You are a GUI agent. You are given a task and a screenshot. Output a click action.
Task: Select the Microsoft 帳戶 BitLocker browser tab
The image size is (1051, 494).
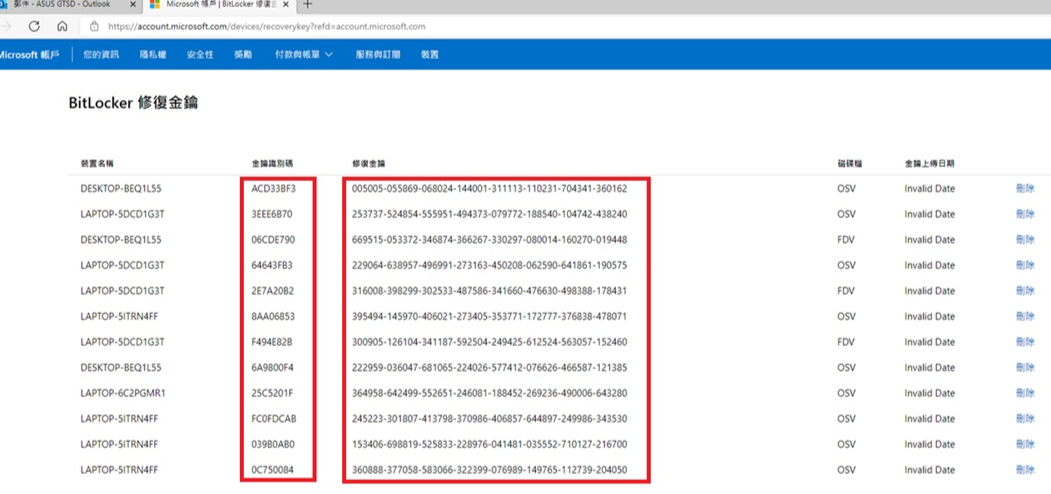click(218, 4)
